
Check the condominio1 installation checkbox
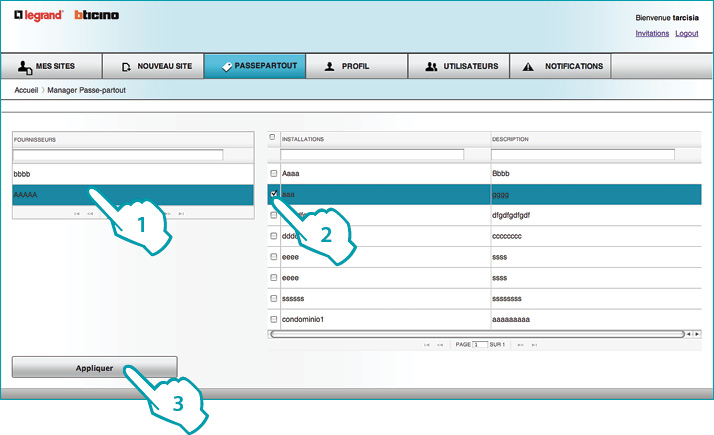pos(274,319)
